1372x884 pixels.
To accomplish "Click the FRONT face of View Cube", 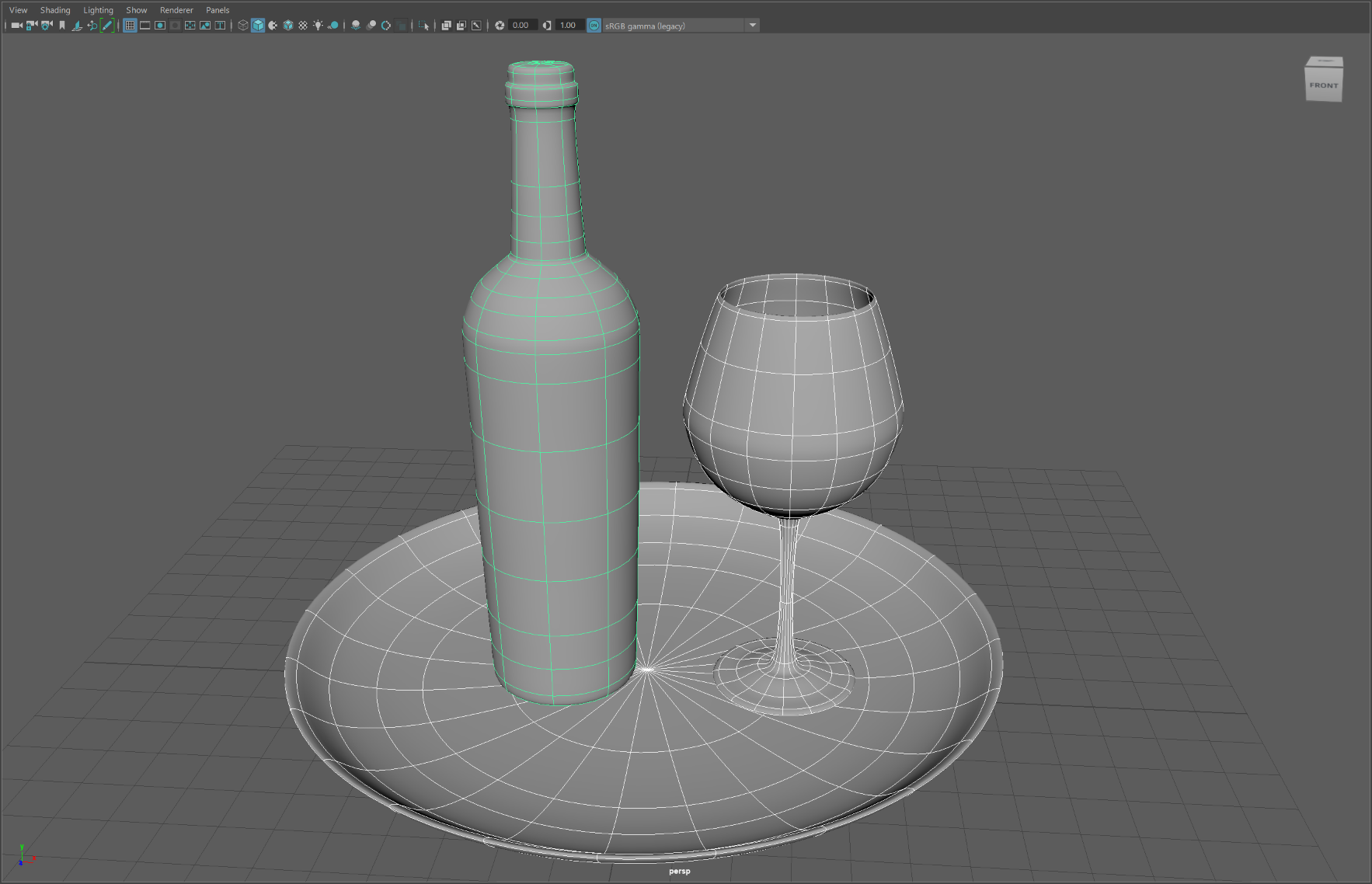I will [x=1324, y=85].
